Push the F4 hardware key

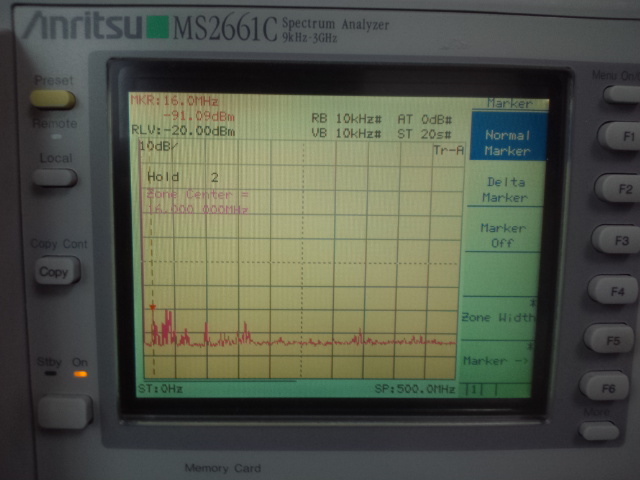coord(612,290)
